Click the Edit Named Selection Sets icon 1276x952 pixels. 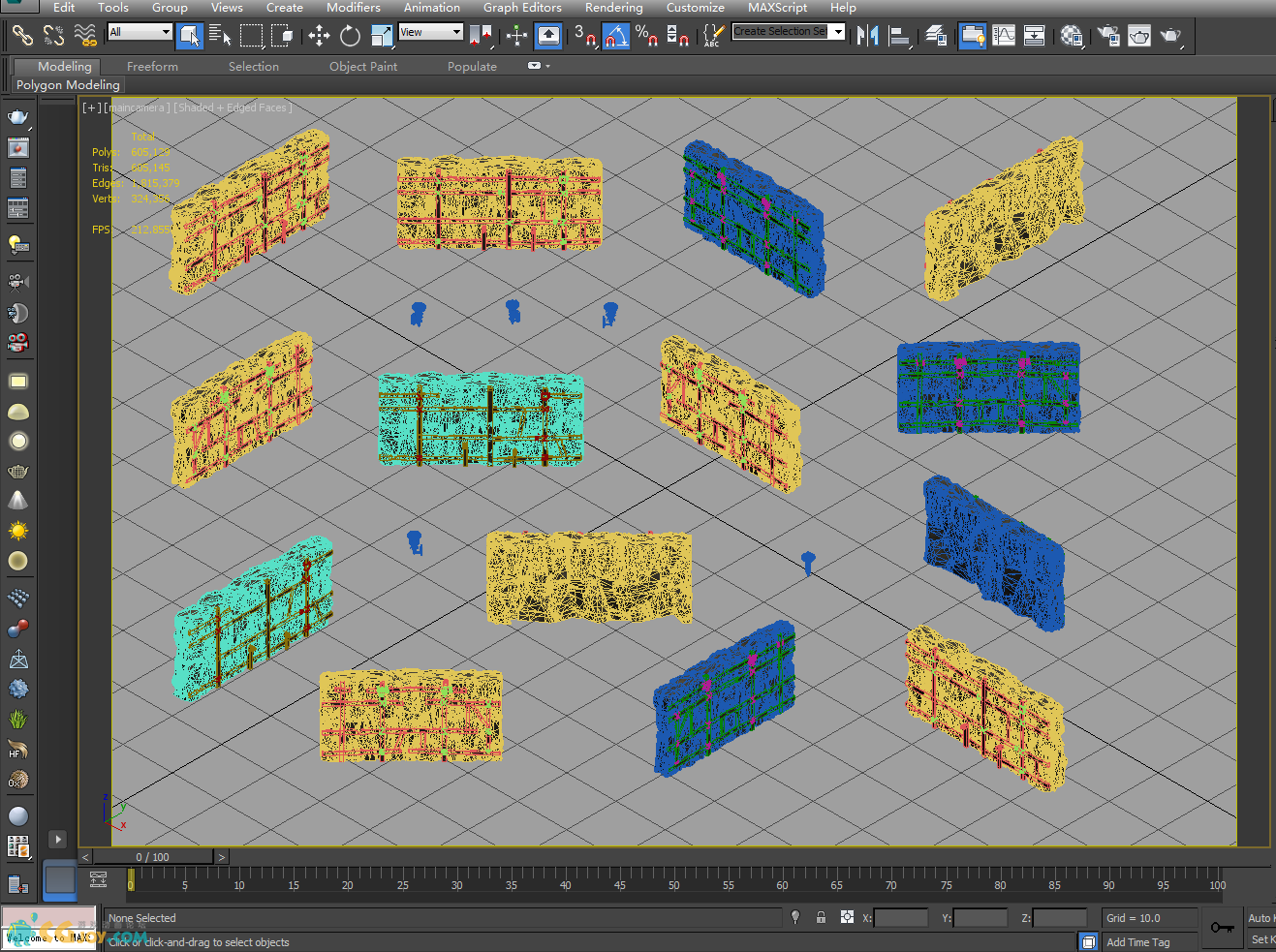click(x=713, y=36)
